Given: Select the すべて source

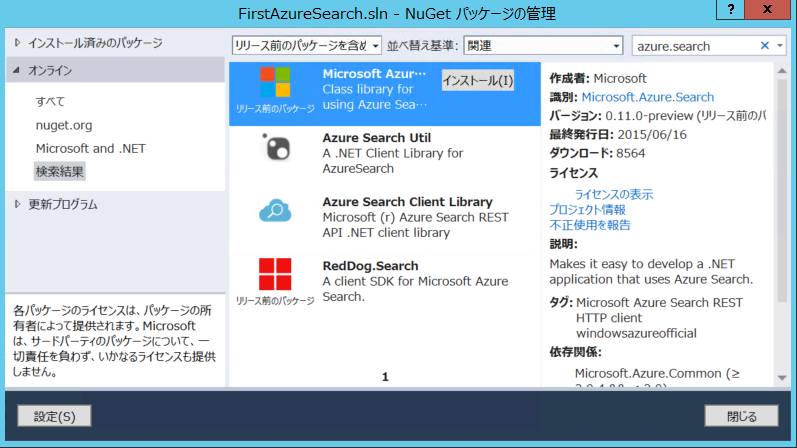Looking at the screenshot, I should (x=50, y=102).
